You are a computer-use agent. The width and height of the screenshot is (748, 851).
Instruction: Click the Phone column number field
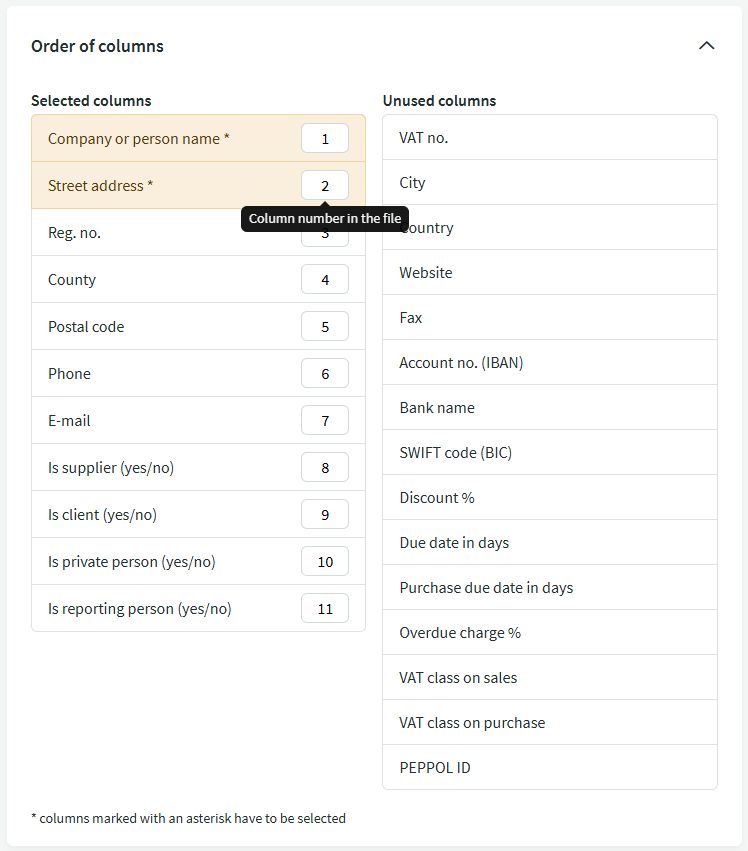click(325, 374)
